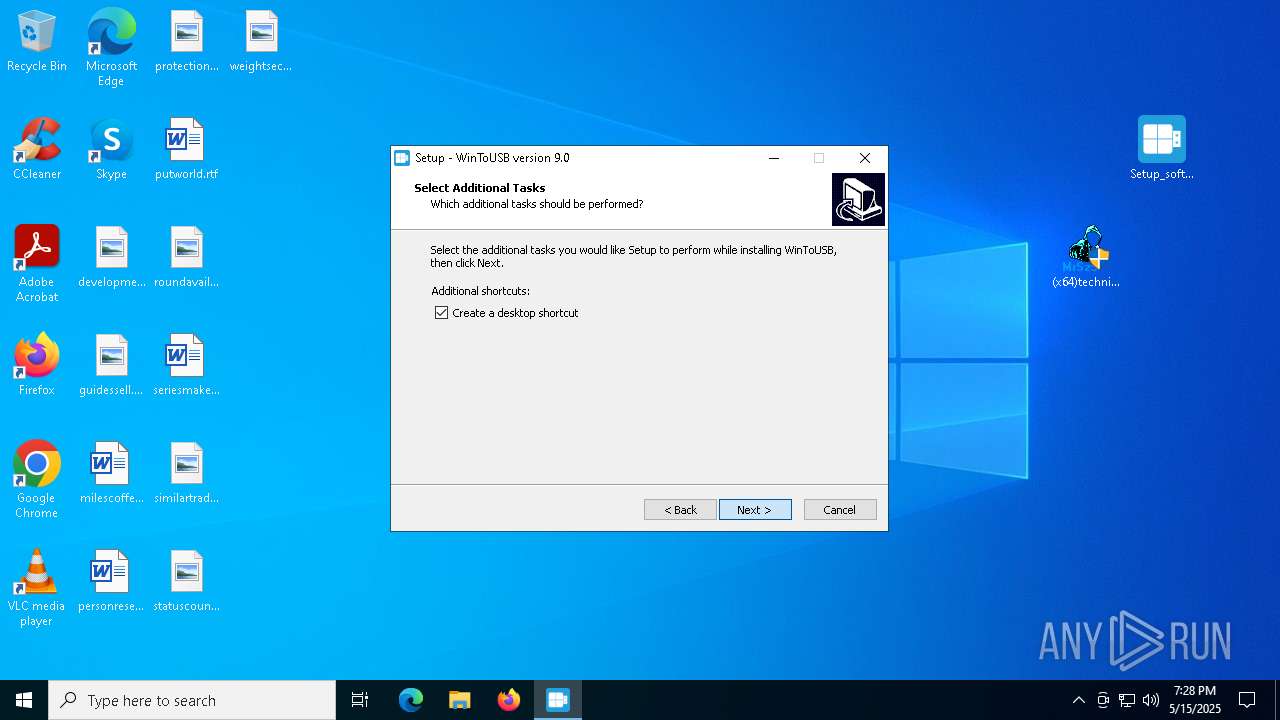Select CCleaner desktop shortcut
This screenshot has width=1280, height=720.
point(37,150)
